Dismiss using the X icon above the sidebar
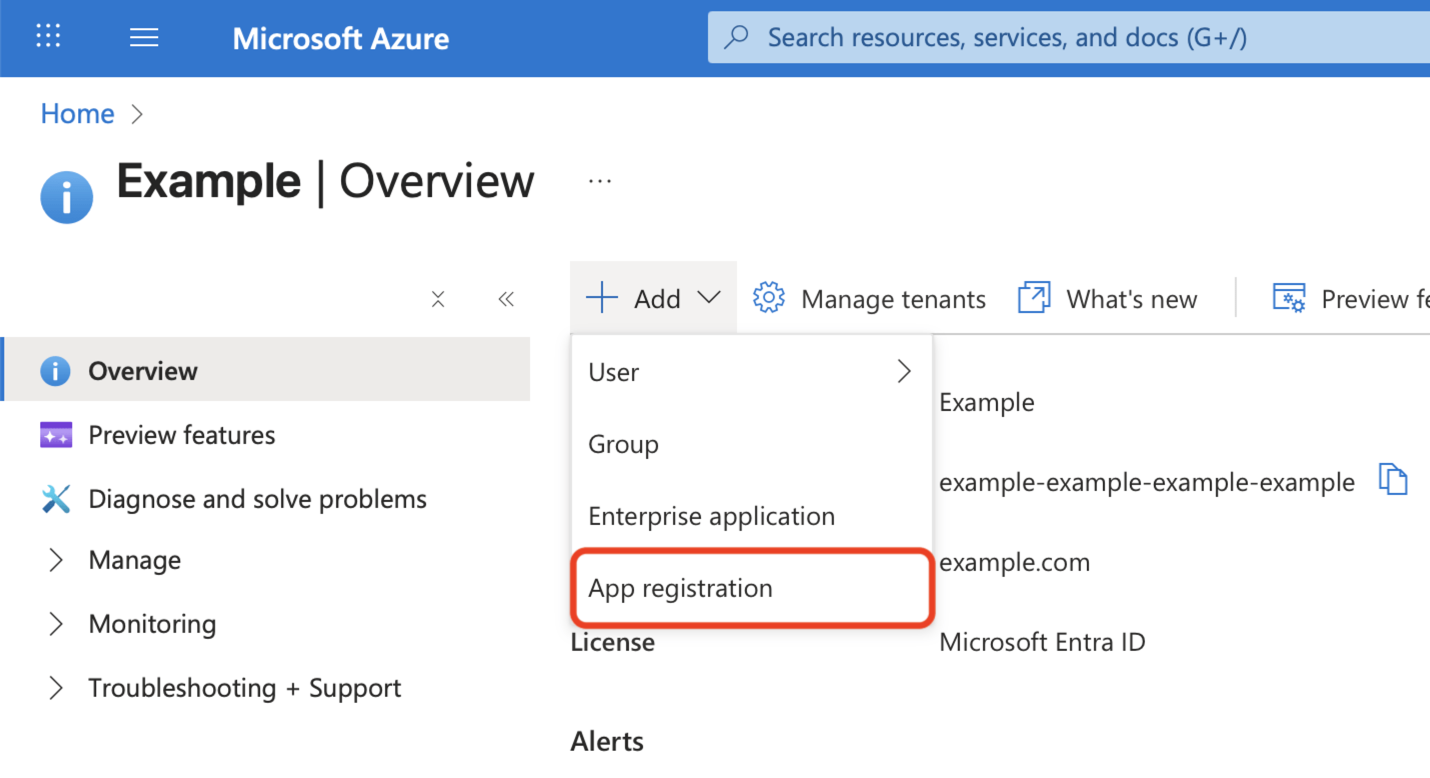The image size is (1430, 778). click(x=437, y=298)
